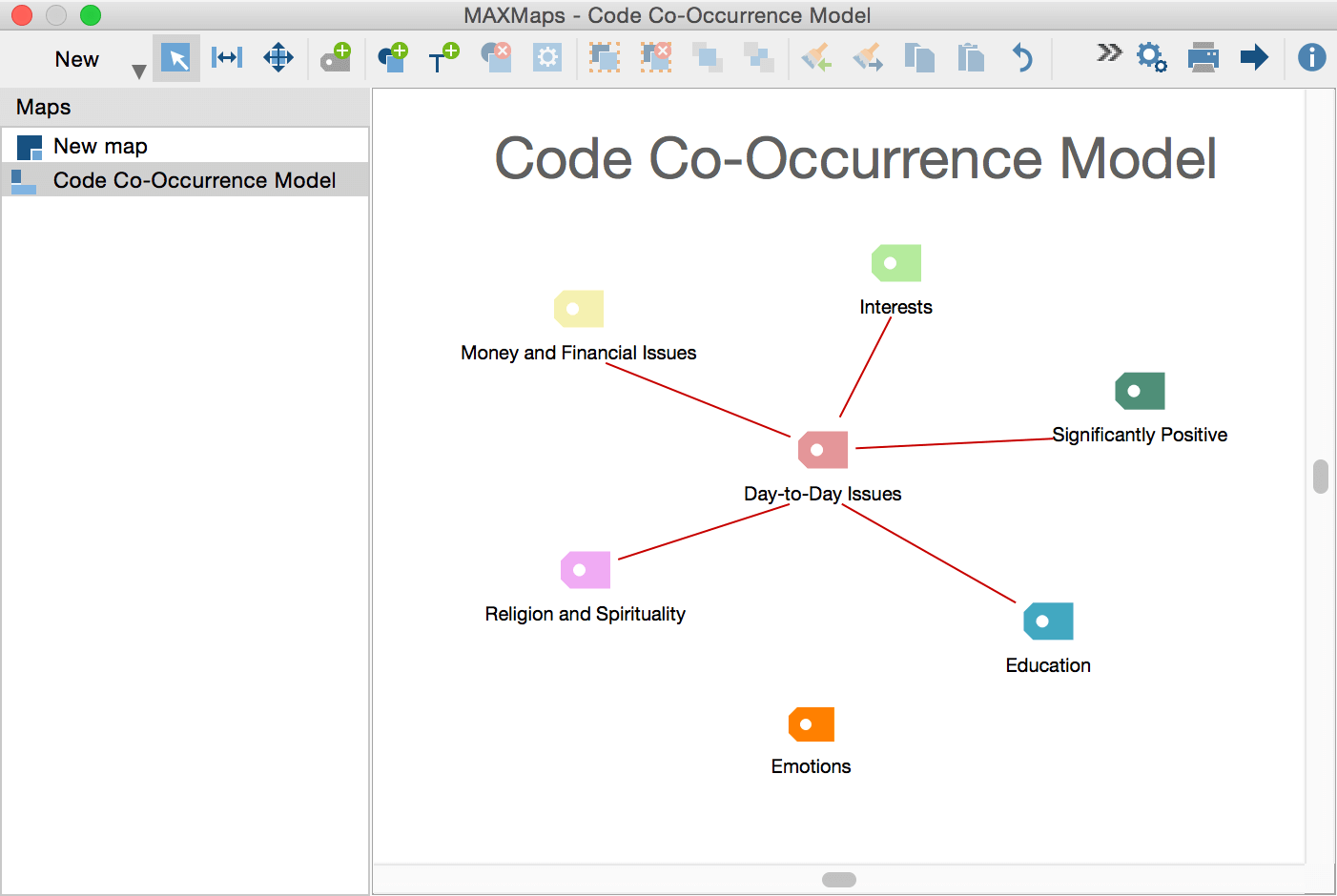Click the 'Day-to-Day Issues' label

(823, 494)
